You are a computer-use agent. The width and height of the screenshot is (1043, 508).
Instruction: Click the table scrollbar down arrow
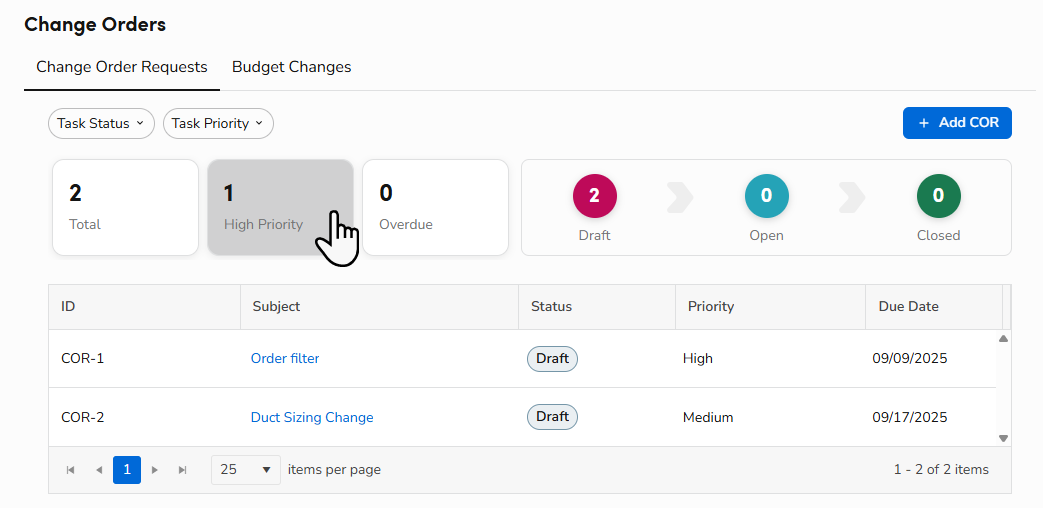(1004, 438)
